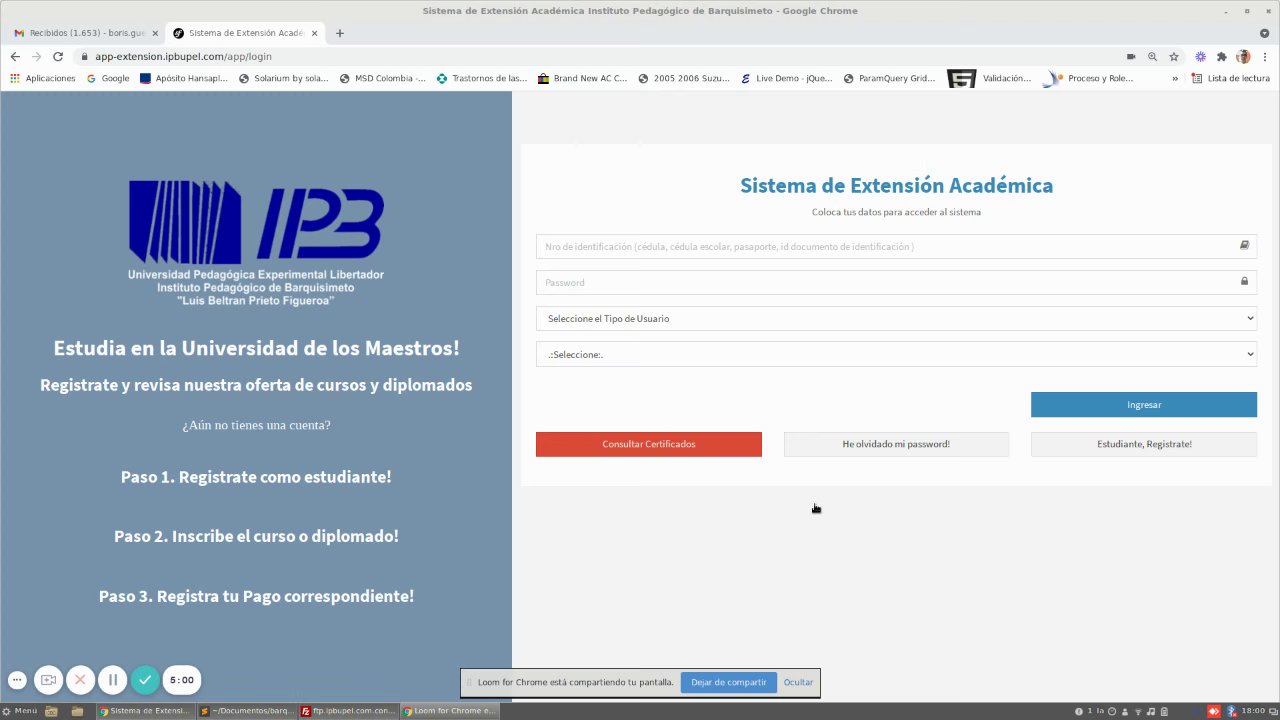Open the Chrome profile avatar
This screenshot has width=1280, height=720.
tap(1243, 57)
